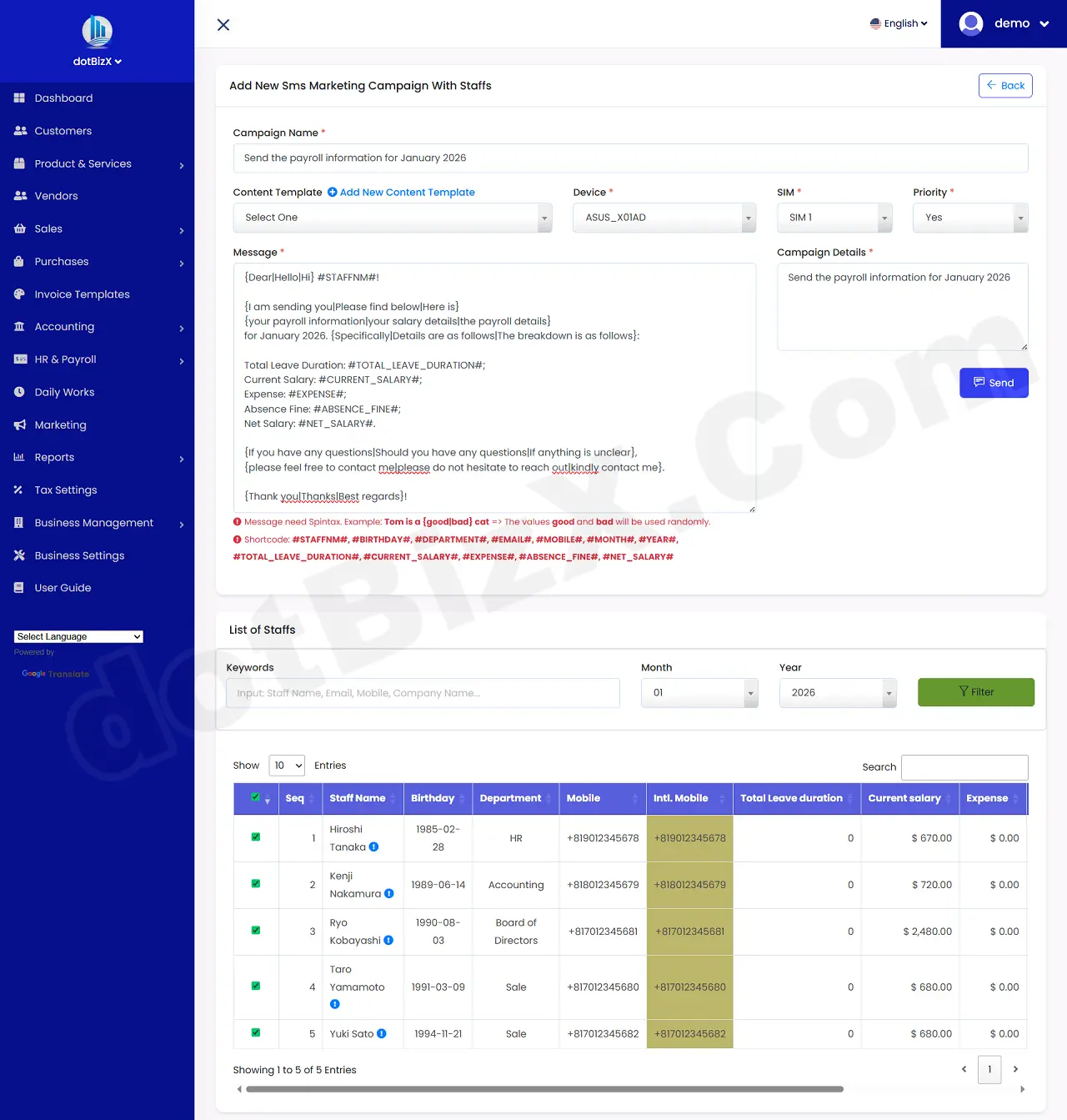Uncheck Taro Yamamoto's row checkbox
Screen dimensions: 1067x1120
pos(255,987)
